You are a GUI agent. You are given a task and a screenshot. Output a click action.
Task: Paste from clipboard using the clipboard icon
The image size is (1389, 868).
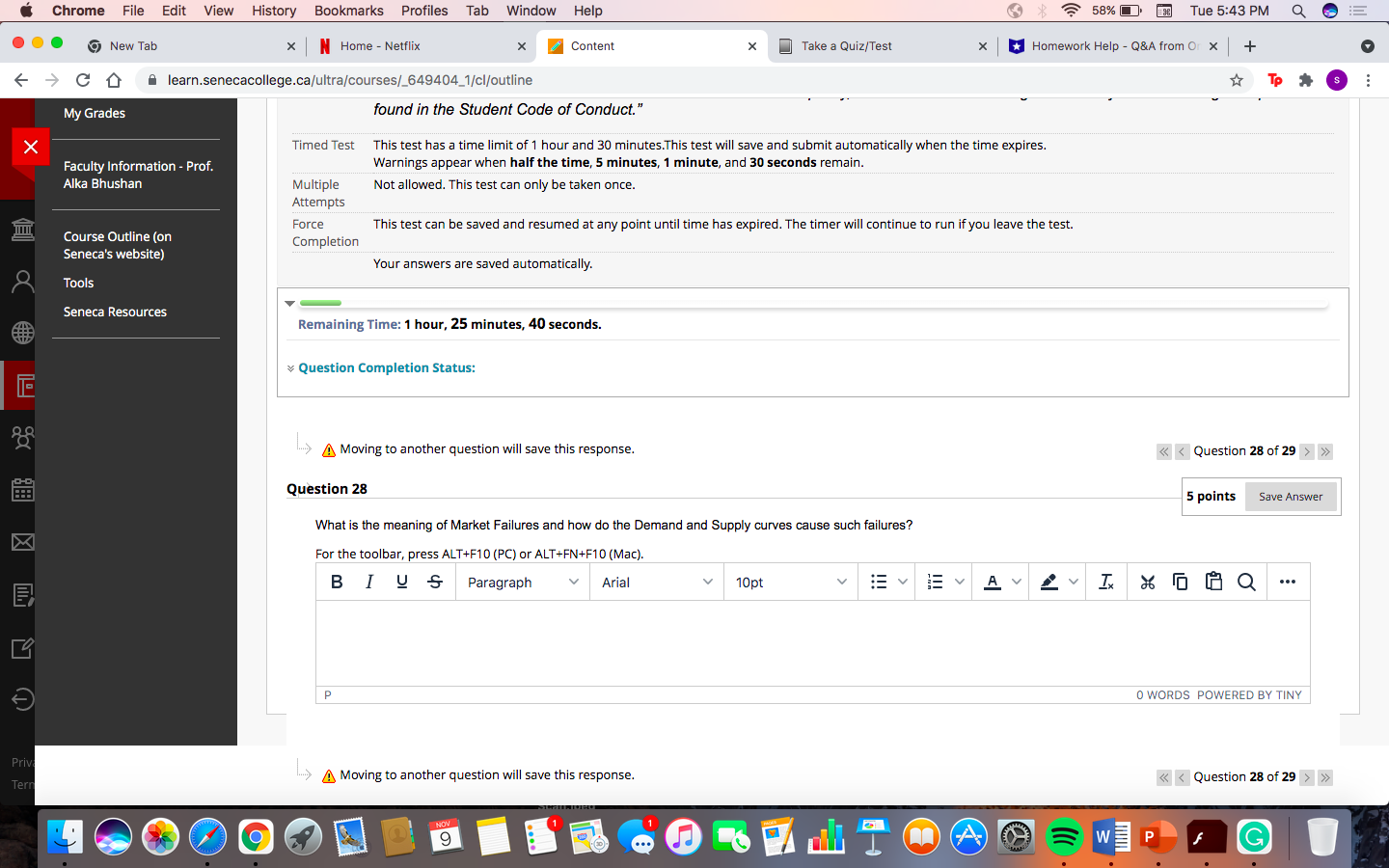(1213, 582)
